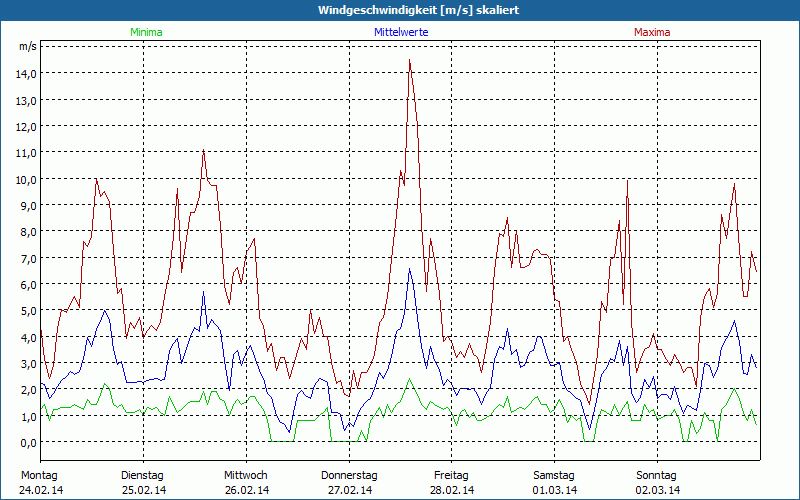The width and height of the screenshot is (800, 500).
Task: Select the 'Donnerstag' day label
Action: [349, 475]
